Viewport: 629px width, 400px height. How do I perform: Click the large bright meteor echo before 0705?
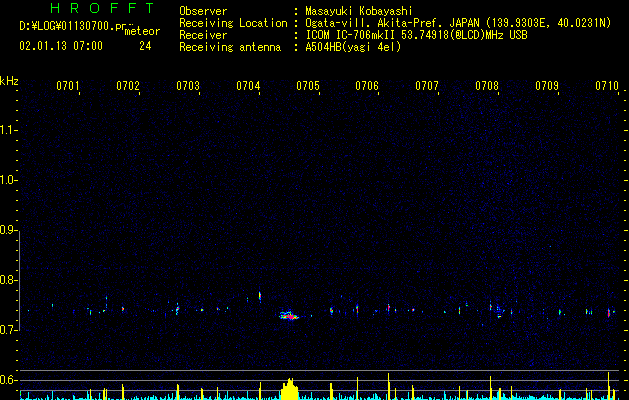tap(289, 315)
